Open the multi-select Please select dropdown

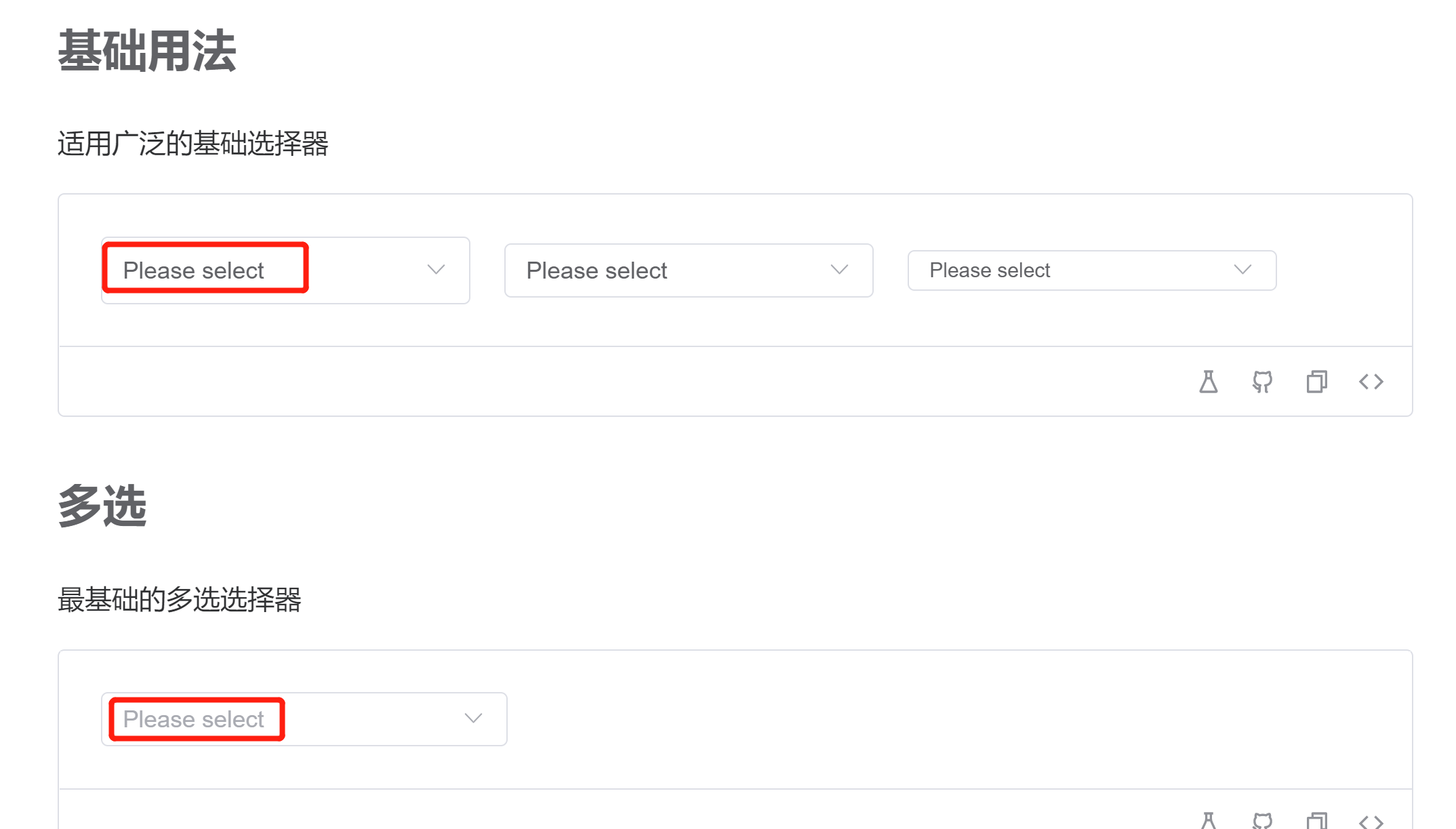coord(303,719)
